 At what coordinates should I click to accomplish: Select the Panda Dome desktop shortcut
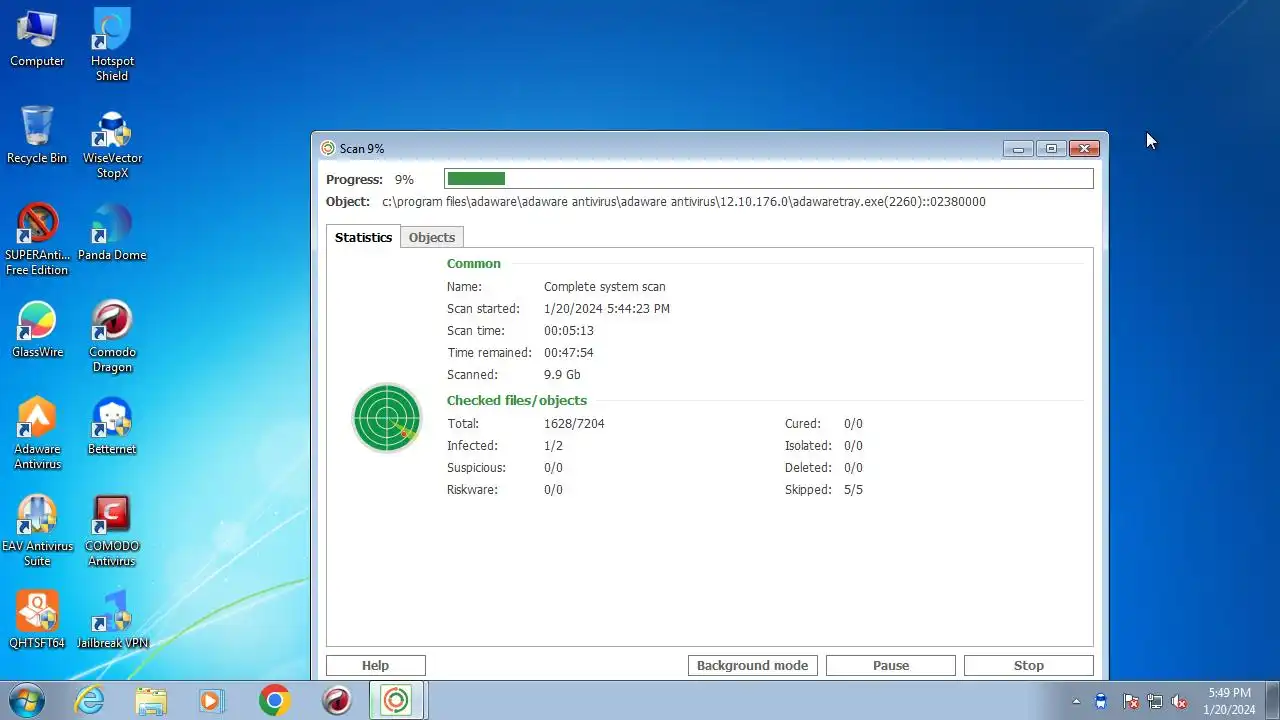pos(112,233)
